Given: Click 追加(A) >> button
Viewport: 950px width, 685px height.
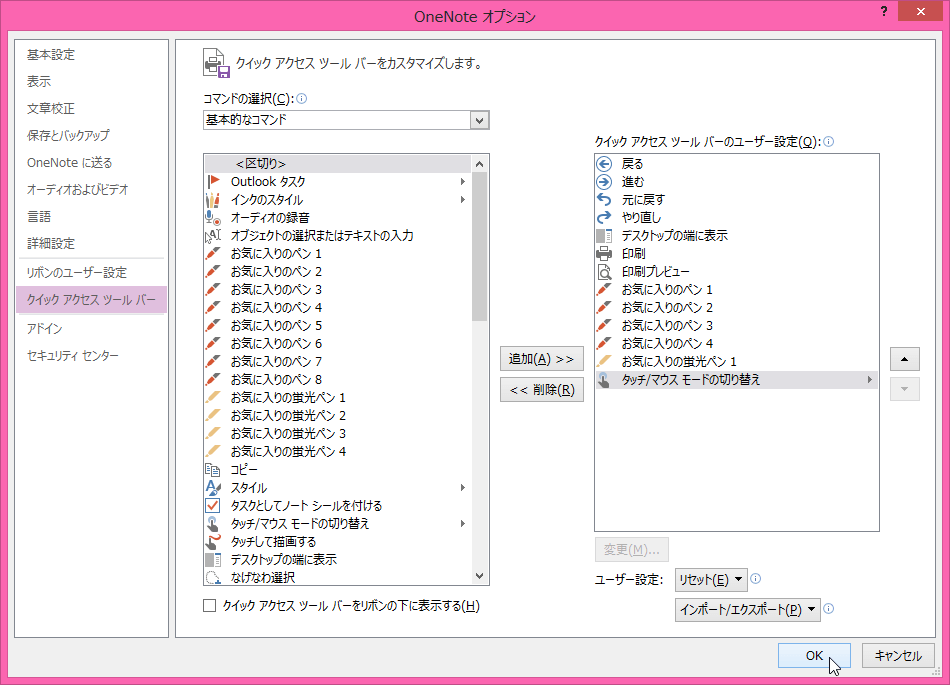Looking at the screenshot, I should (x=542, y=359).
